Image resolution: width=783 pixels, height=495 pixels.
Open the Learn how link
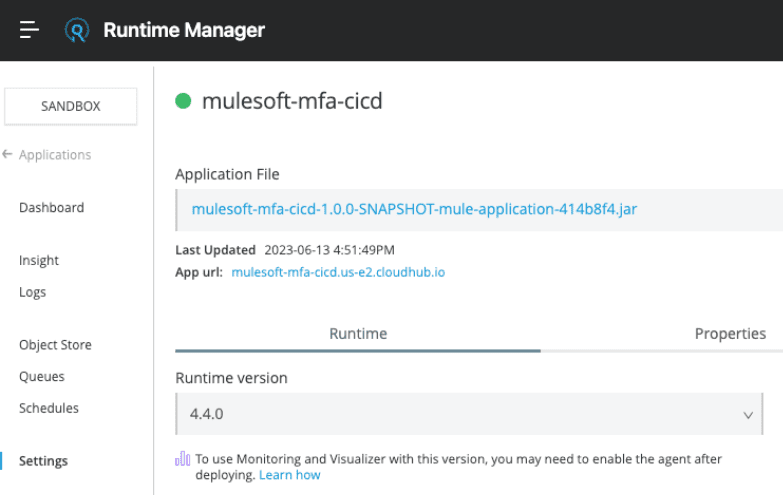click(x=290, y=475)
